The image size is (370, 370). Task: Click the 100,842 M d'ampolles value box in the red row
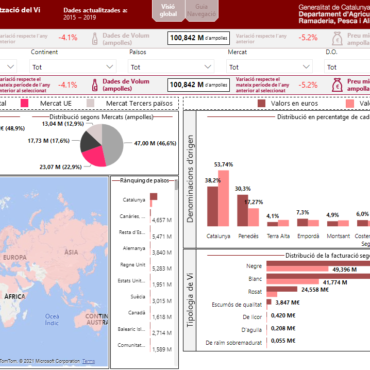click(198, 85)
